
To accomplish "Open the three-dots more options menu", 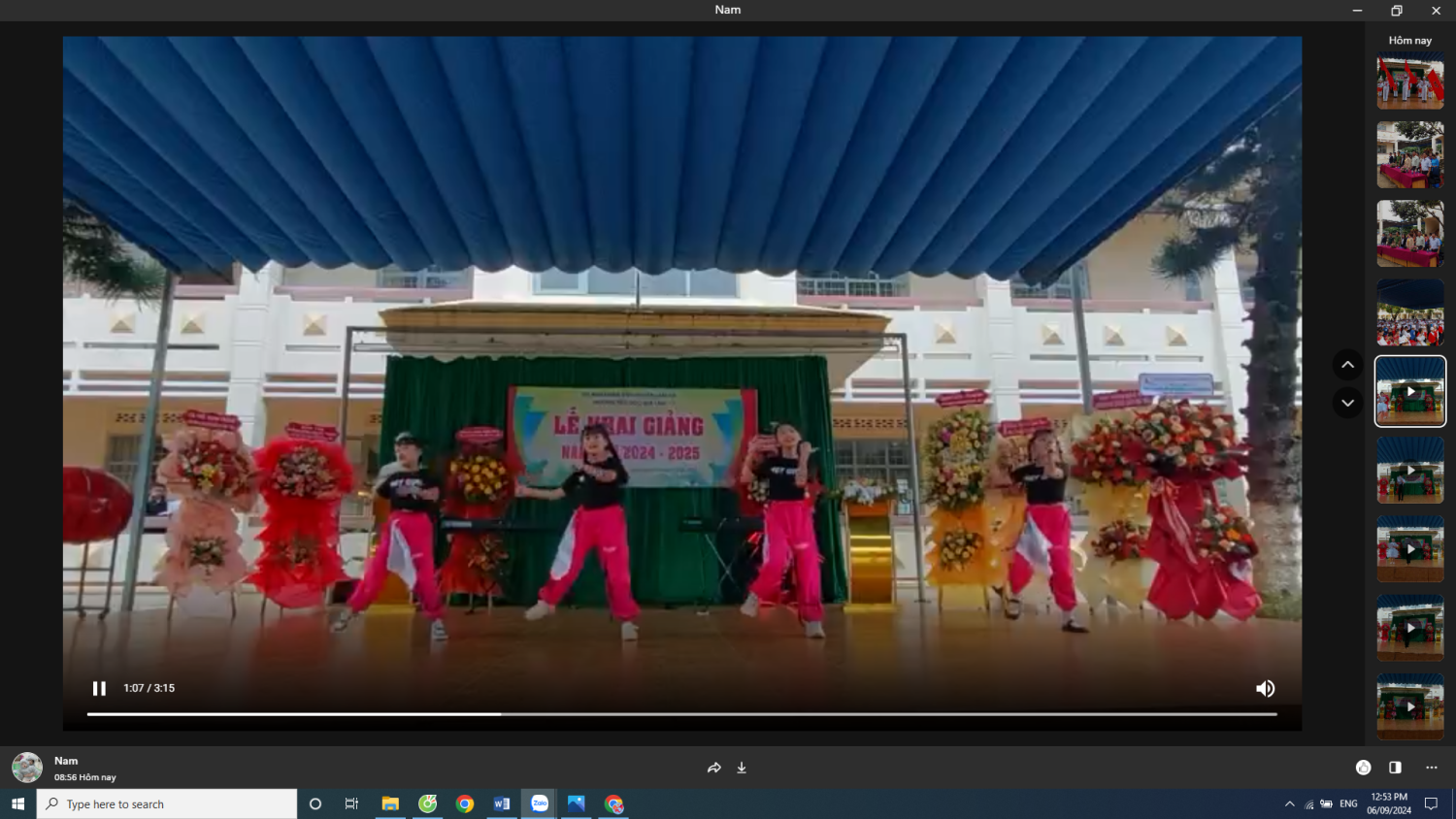I will [x=1431, y=768].
